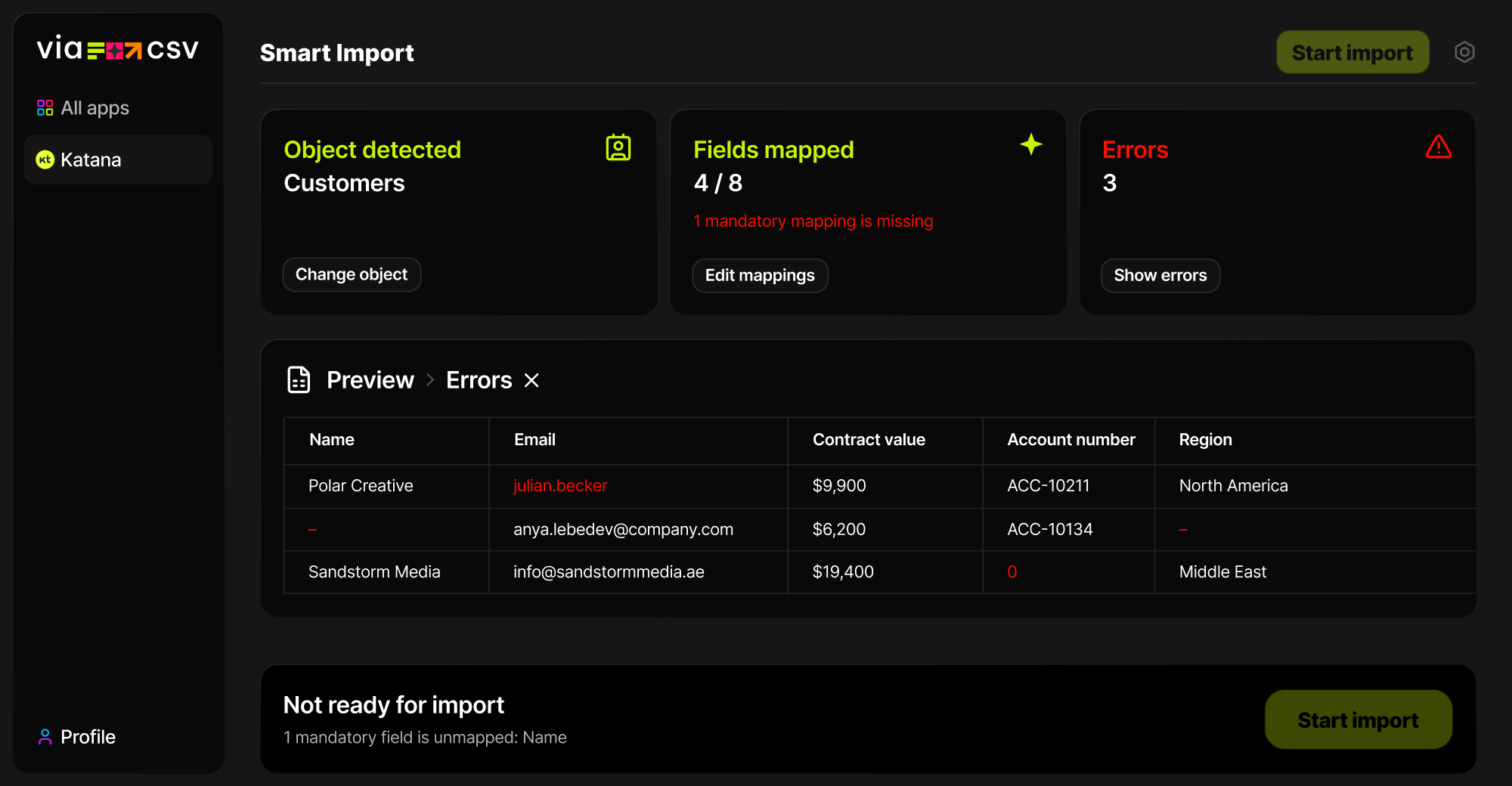
Task: Click the Contract value column header
Action: pyautogui.click(x=869, y=440)
